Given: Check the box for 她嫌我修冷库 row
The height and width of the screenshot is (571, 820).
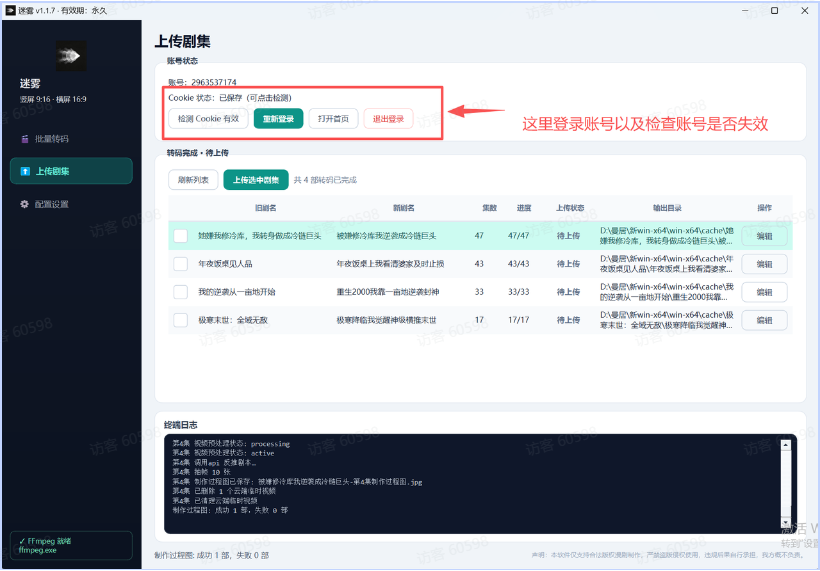Looking at the screenshot, I should click(180, 236).
